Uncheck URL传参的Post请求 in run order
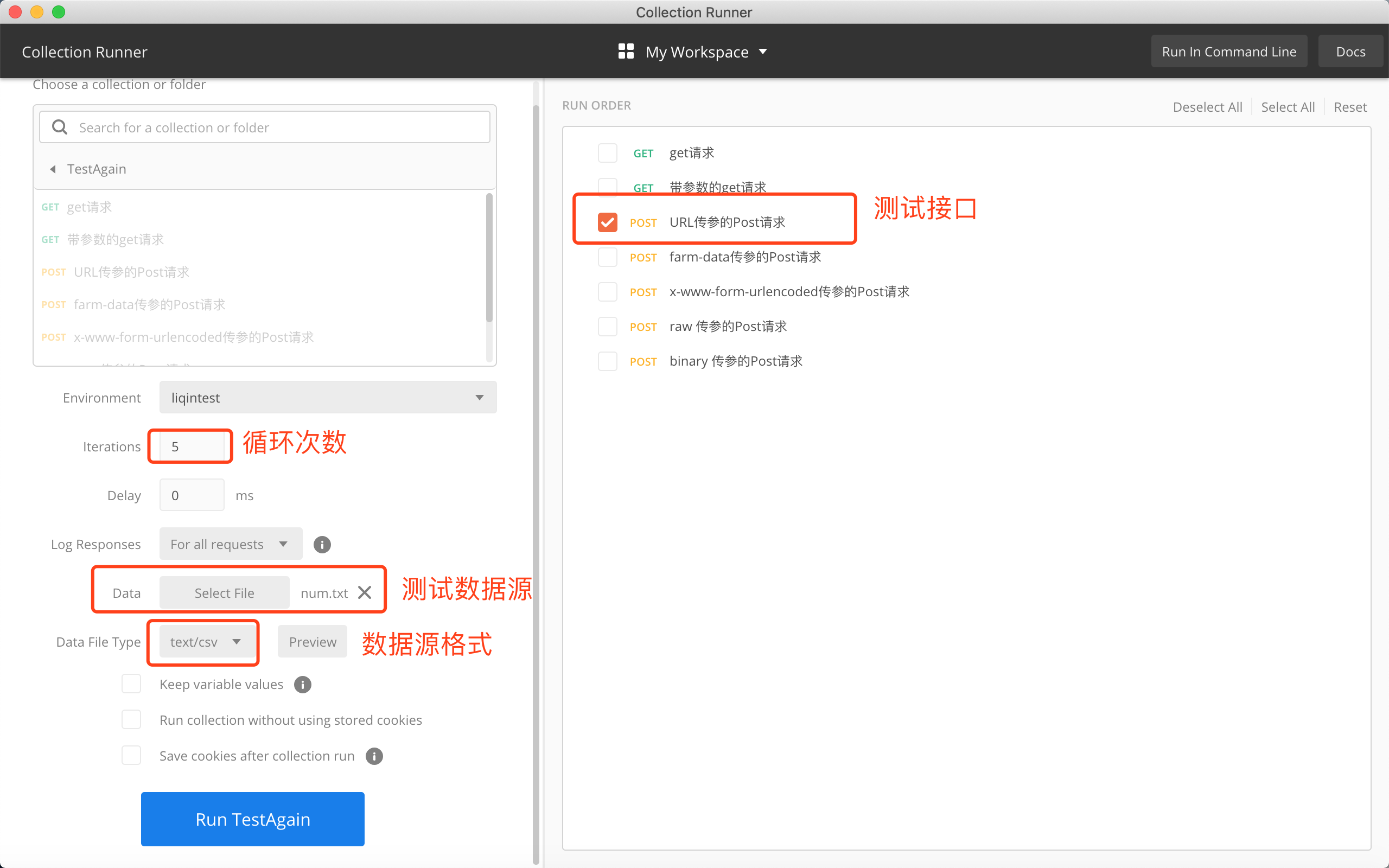The width and height of the screenshot is (1389, 868). pyautogui.click(x=607, y=221)
